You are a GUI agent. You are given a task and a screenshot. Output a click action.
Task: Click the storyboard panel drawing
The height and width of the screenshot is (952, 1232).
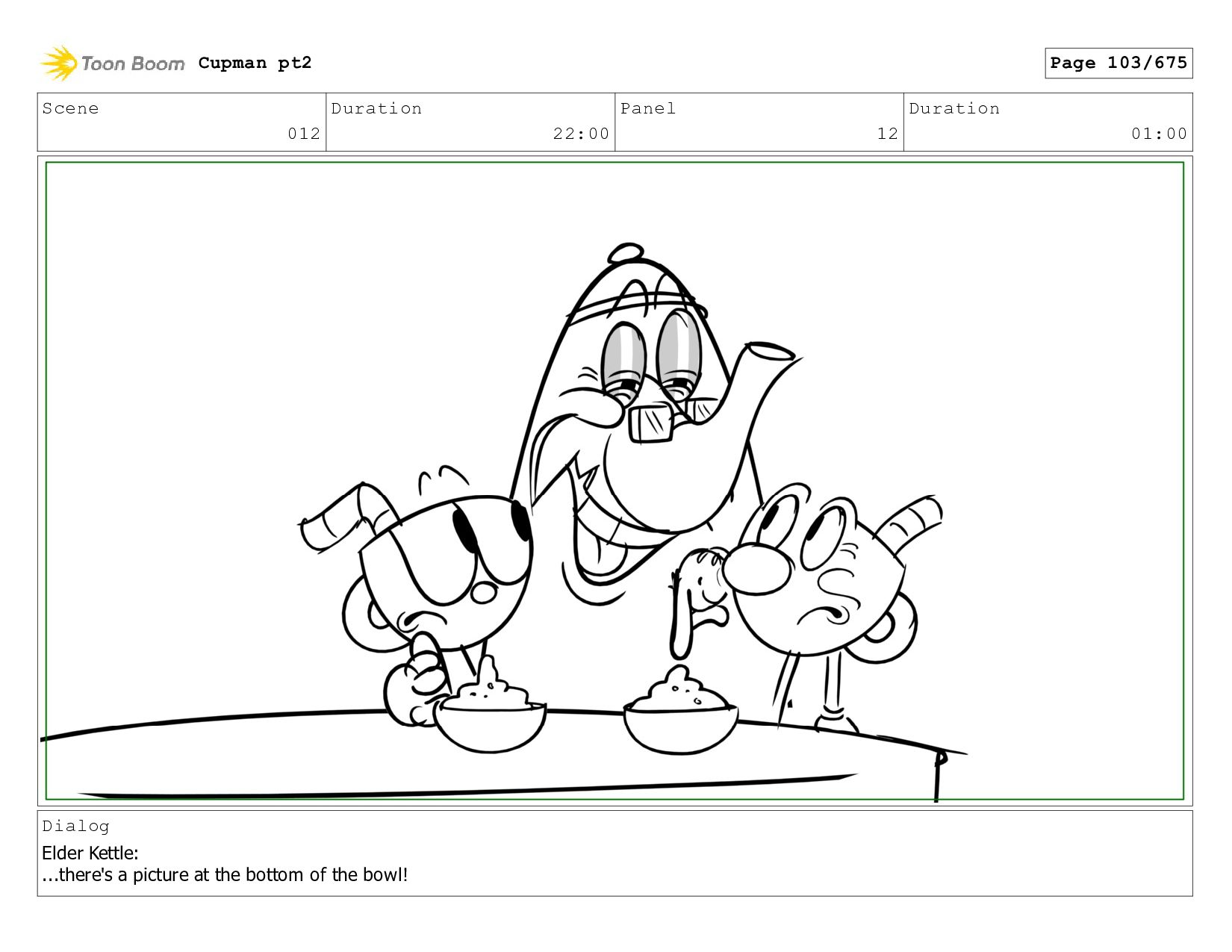[615, 481]
